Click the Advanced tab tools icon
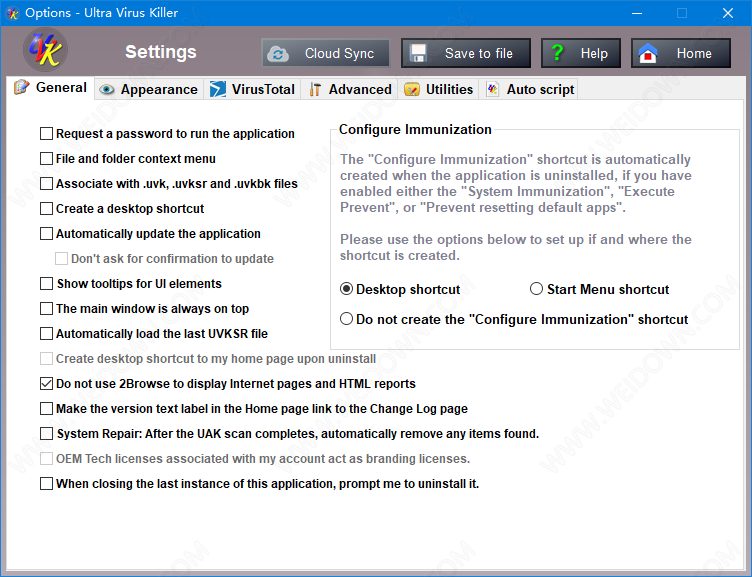This screenshot has width=752, height=577. (x=315, y=89)
